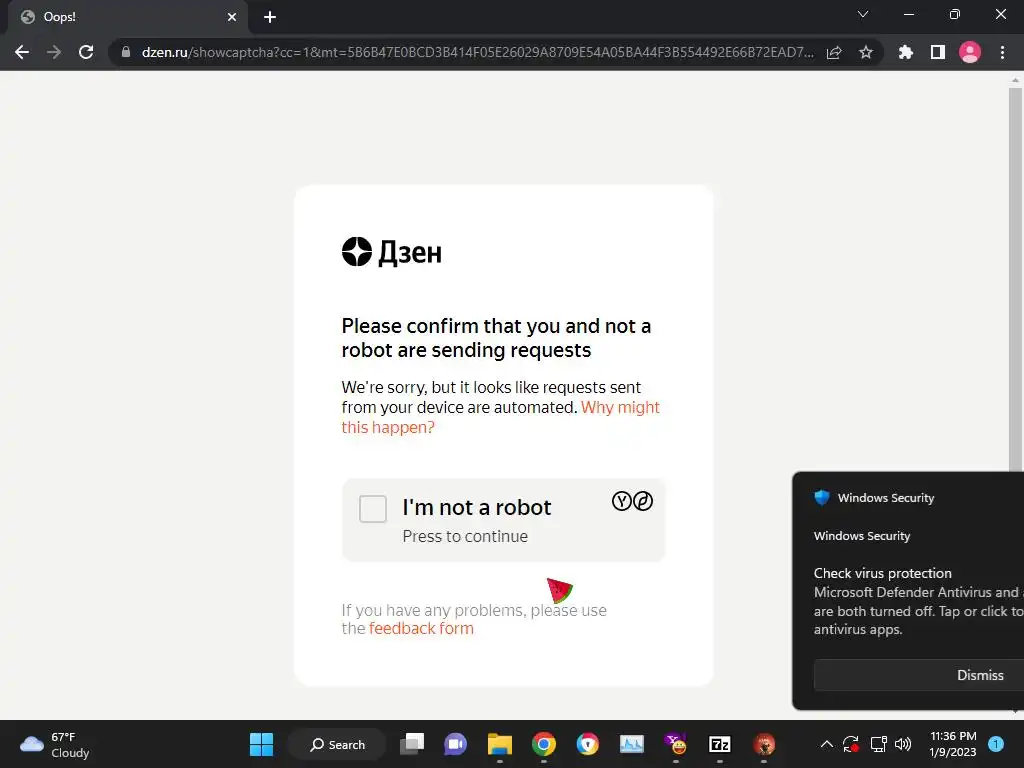The width and height of the screenshot is (1024, 768).
Task: Open the tab search dropdown arrow
Action: tap(863, 14)
